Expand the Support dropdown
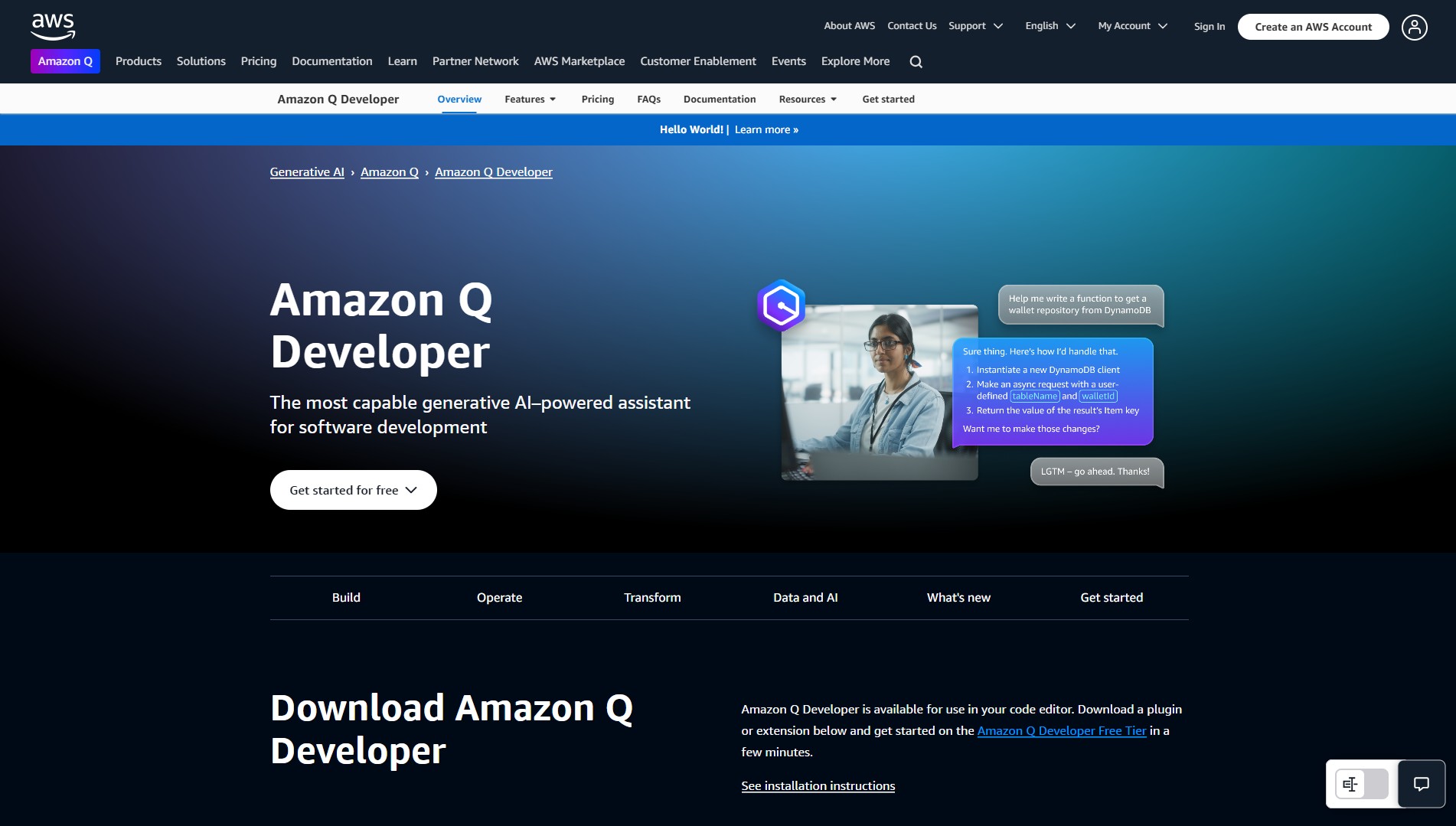Viewport: 1456px width, 826px height. (x=975, y=26)
